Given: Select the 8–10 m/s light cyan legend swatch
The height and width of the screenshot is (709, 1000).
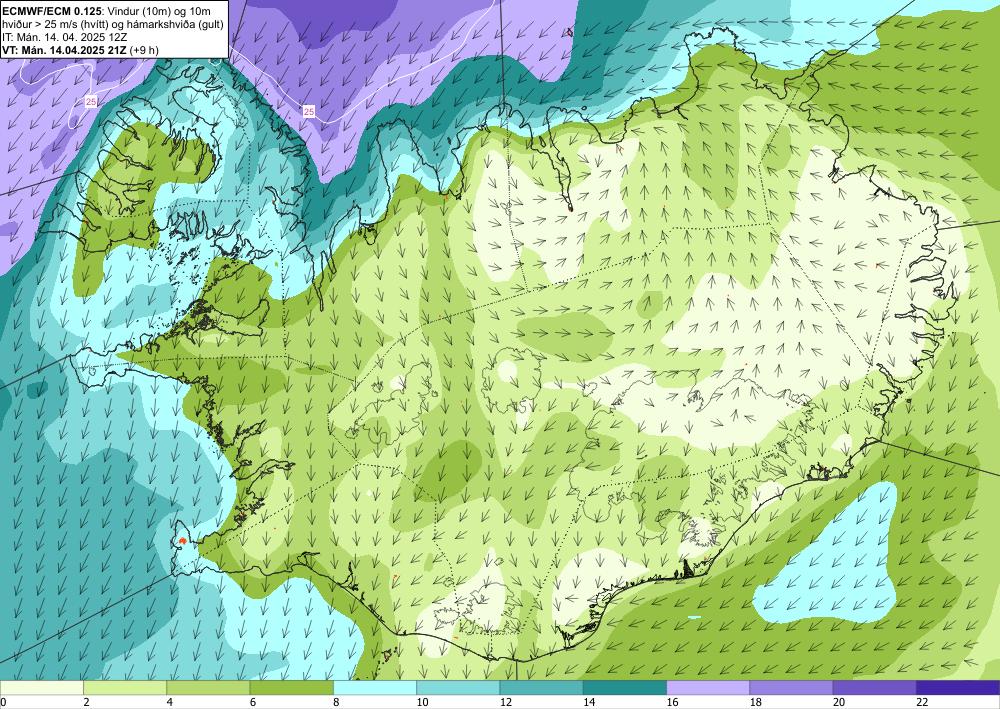Looking at the screenshot, I should point(375,687).
